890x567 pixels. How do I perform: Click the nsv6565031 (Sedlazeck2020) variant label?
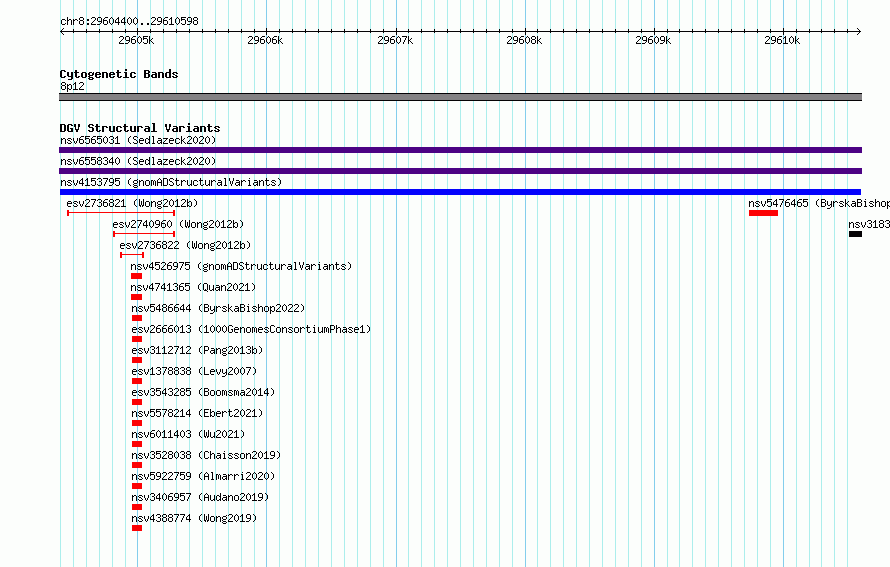[x=138, y=140]
